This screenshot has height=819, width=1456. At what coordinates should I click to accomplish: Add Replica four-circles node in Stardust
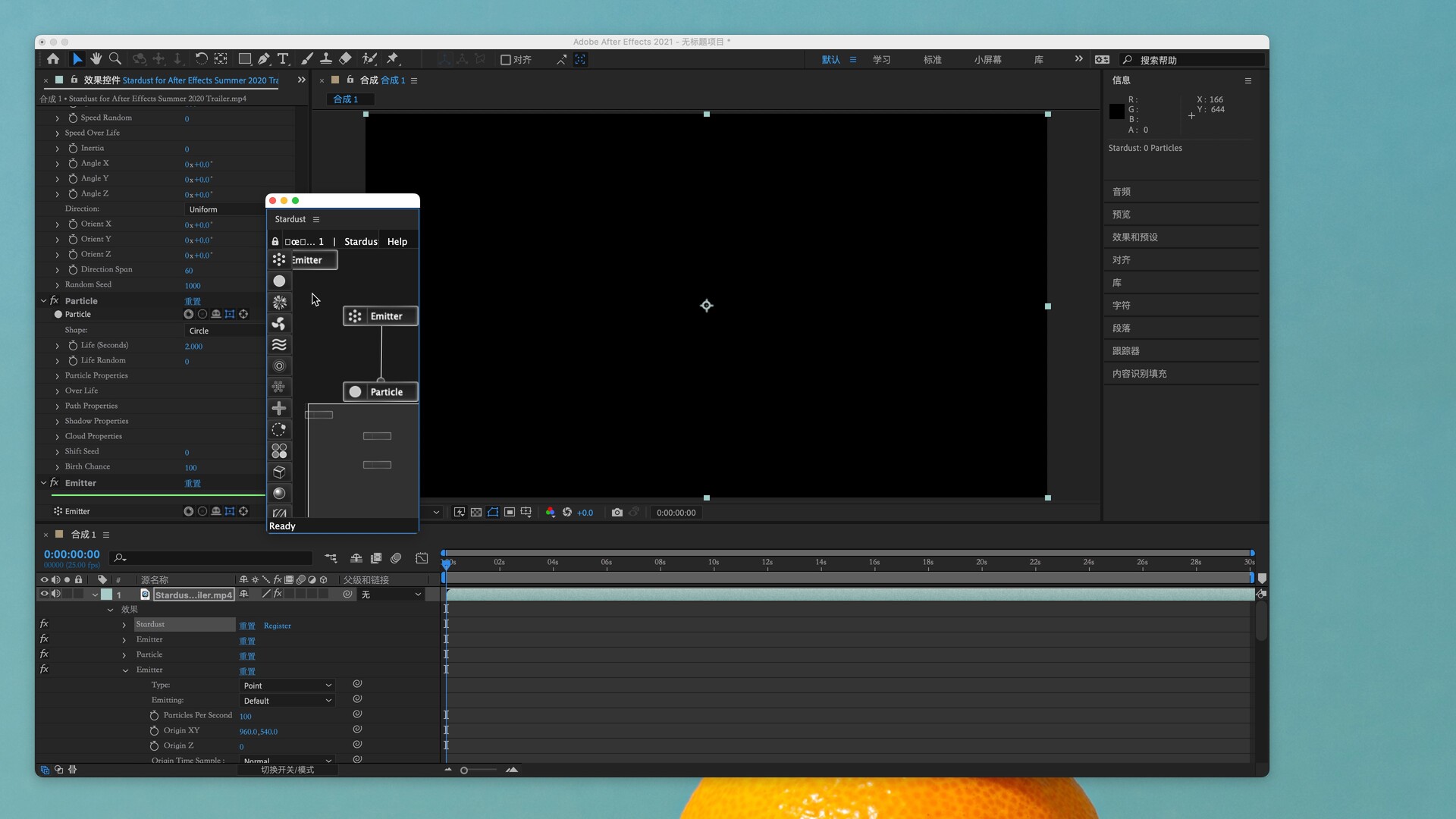(279, 450)
